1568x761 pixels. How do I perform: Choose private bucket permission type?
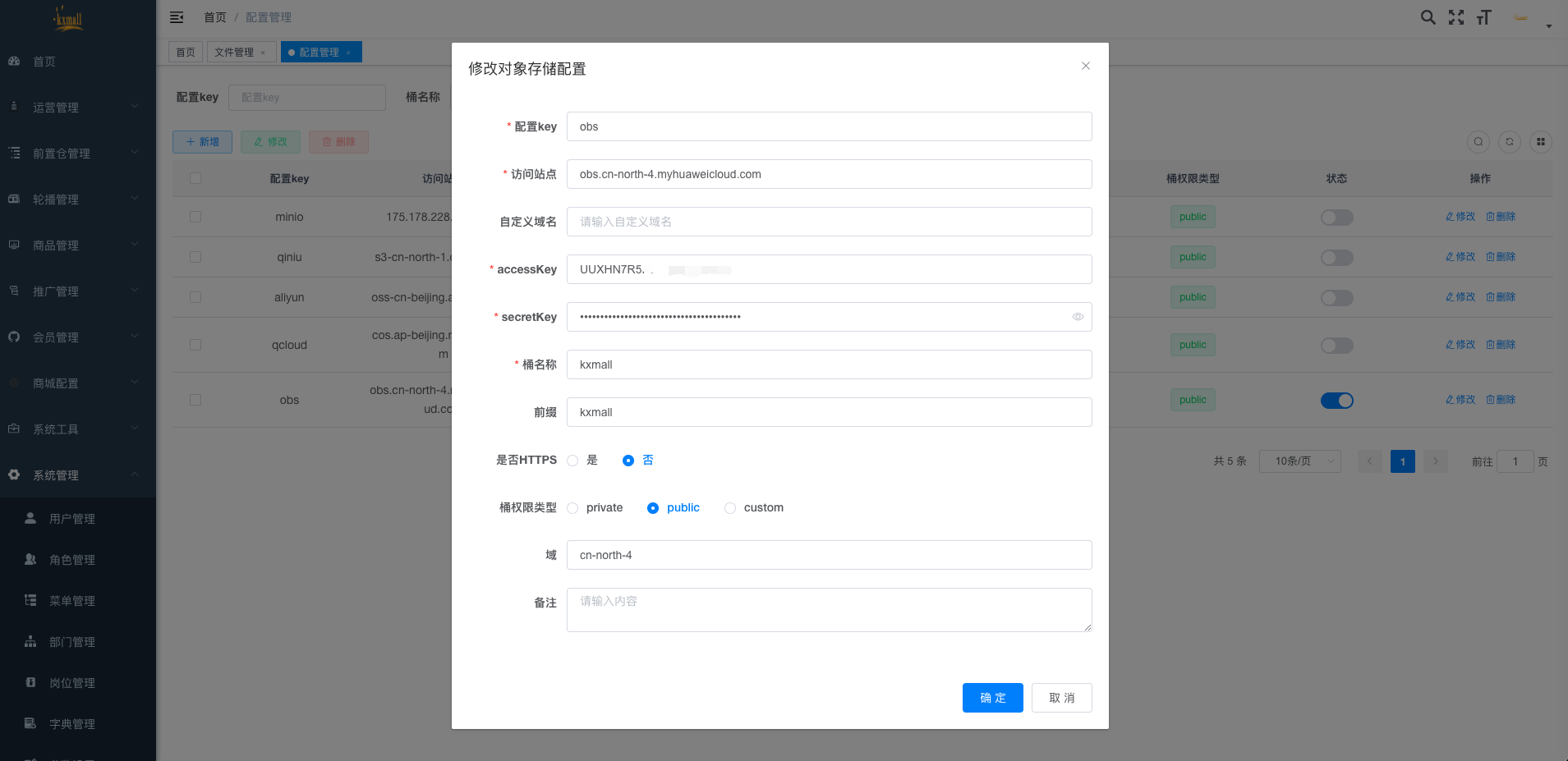[573, 508]
